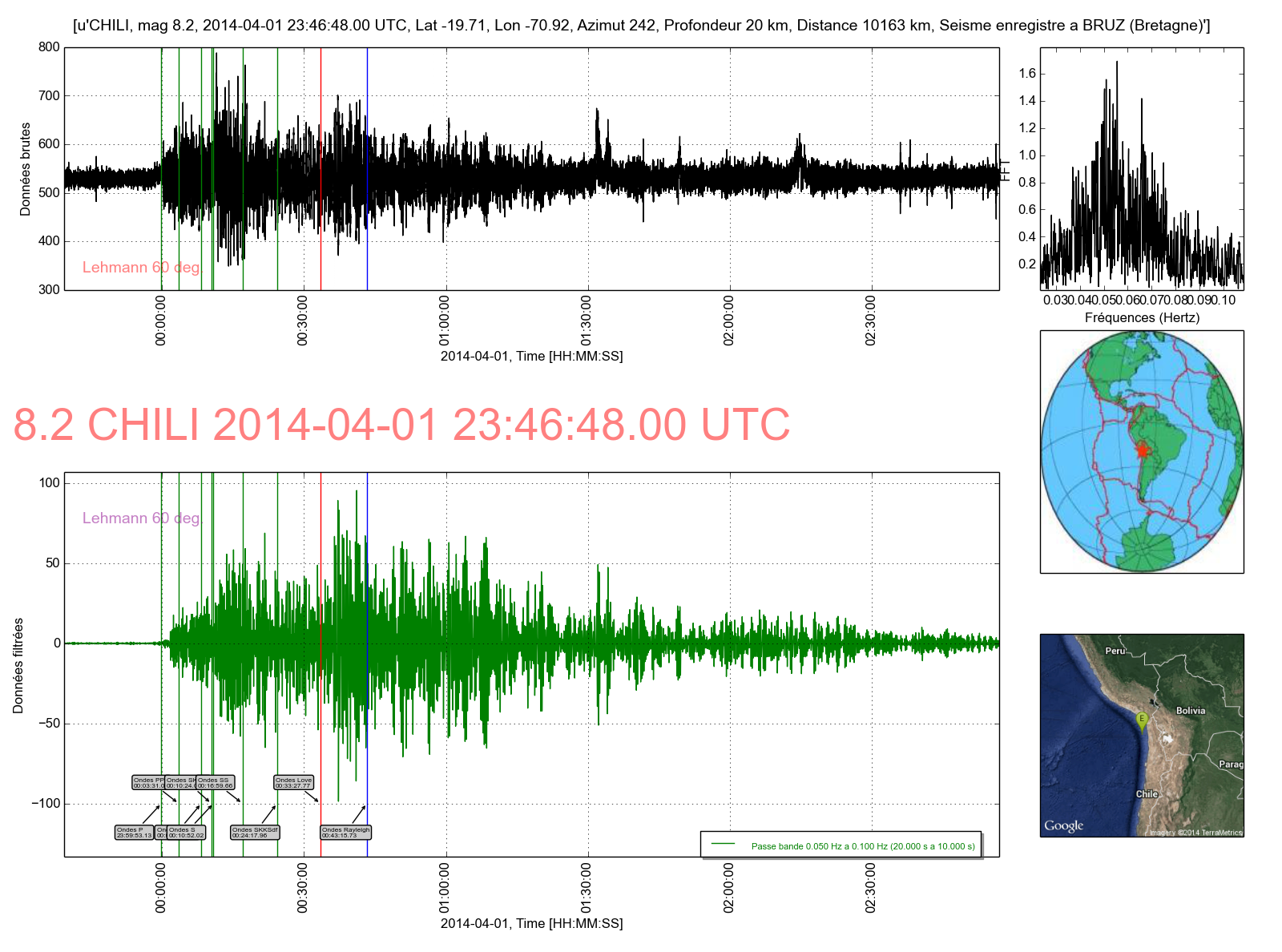Click the Ondes Love annotation label
This screenshot has height=952, width=1282.
point(293,782)
